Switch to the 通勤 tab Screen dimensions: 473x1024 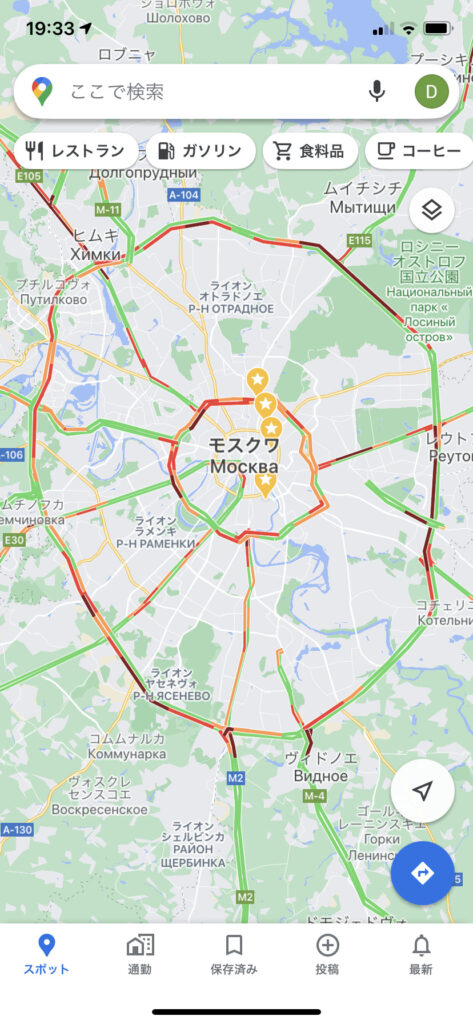pos(140,954)
